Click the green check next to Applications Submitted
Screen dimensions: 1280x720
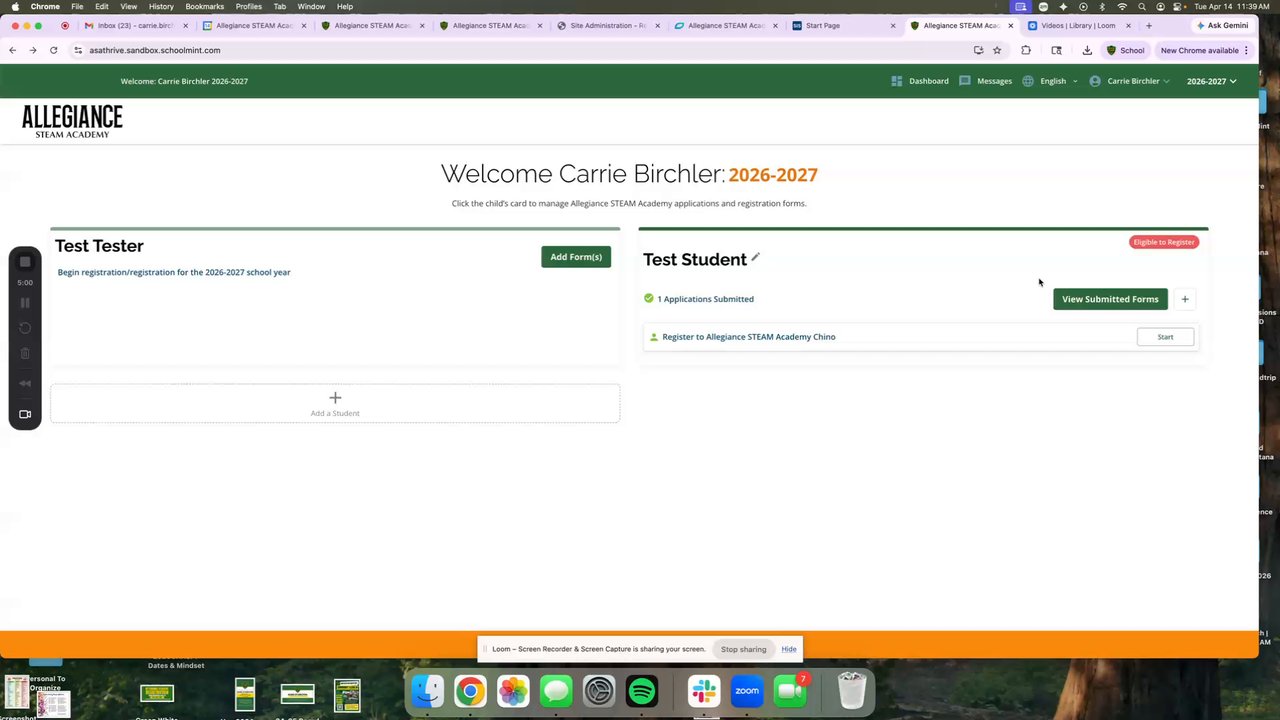tap(649, 298)
